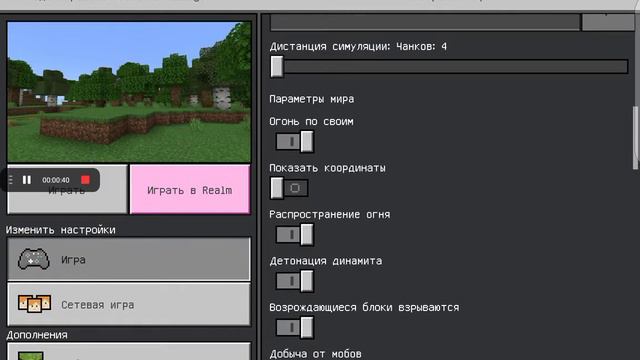Toggle the 'Распространение огня' switch

coord(294,235)
